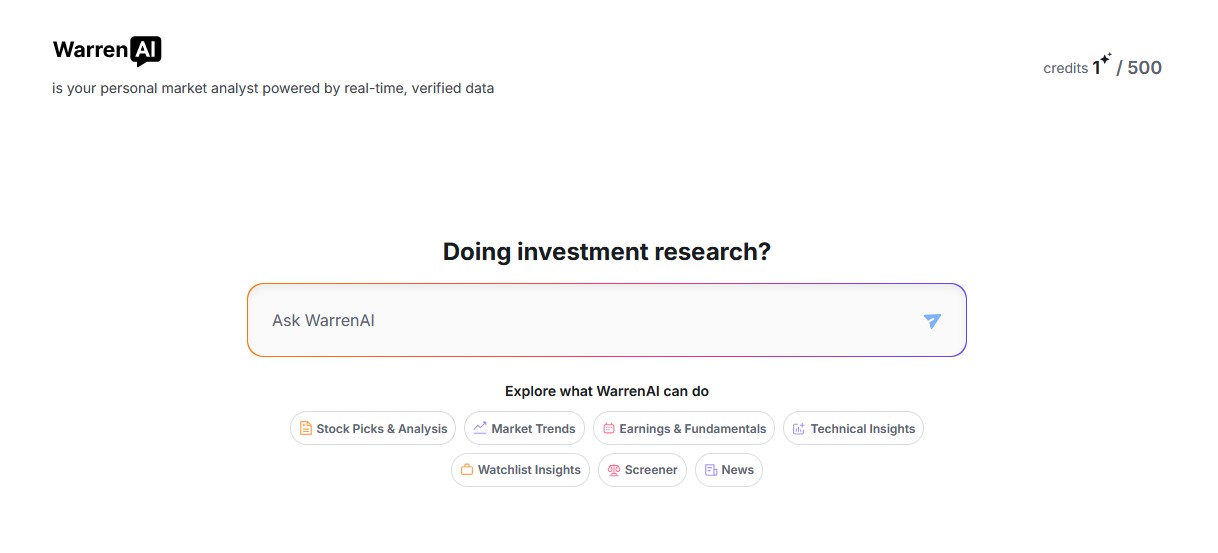Click the pink scales Screener icon
The height and width of the screenshot is (553, 1218).
614,470
